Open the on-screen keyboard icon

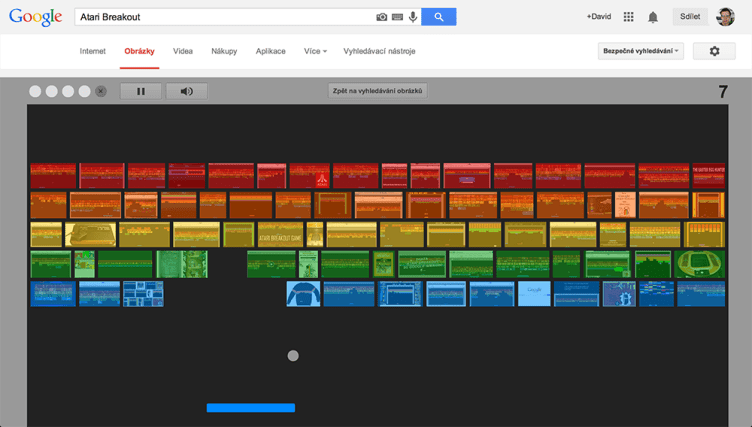[397, 17]
